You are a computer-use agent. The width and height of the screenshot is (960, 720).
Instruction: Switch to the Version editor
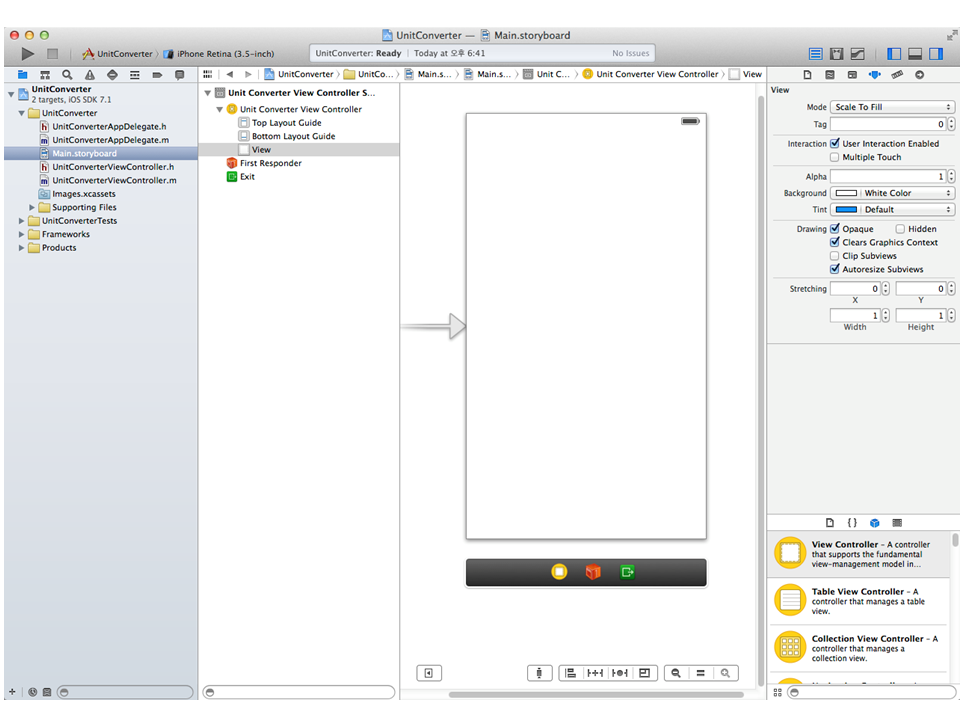(x=858, y=54)
